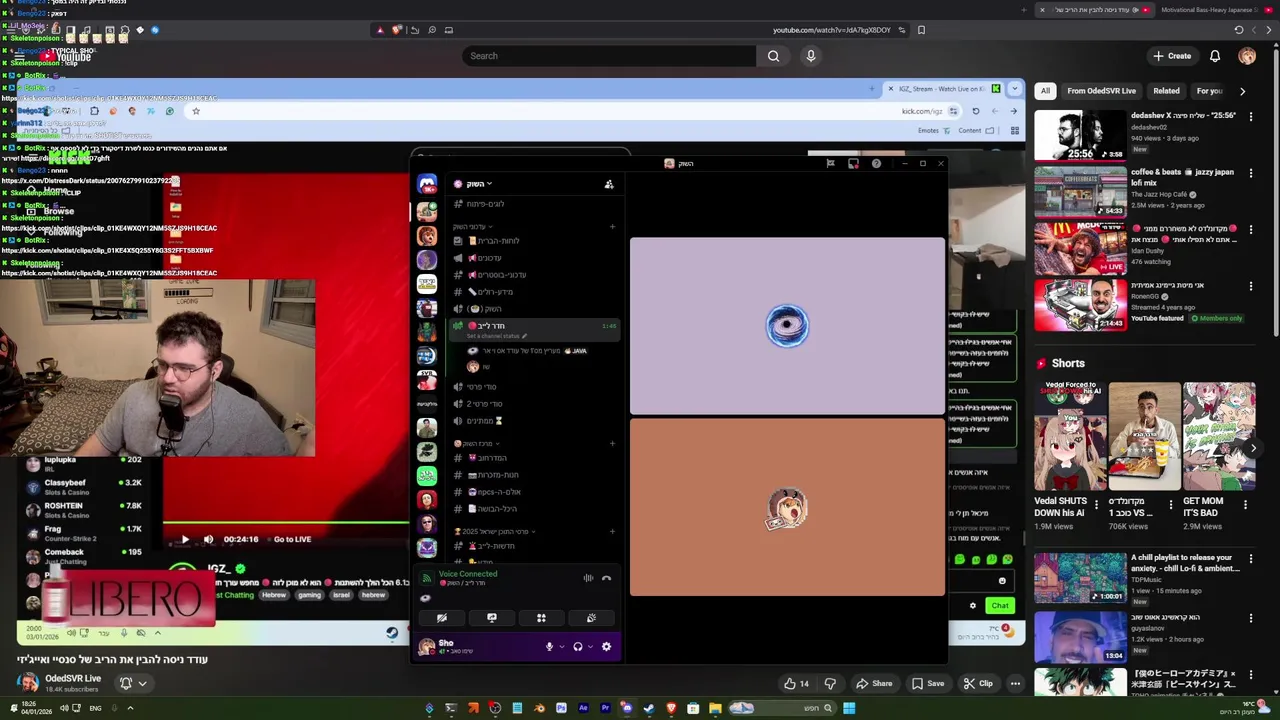Dislike the YouTube video
The height and width of the screenshot is (720, 1280).
pos(830,684)
